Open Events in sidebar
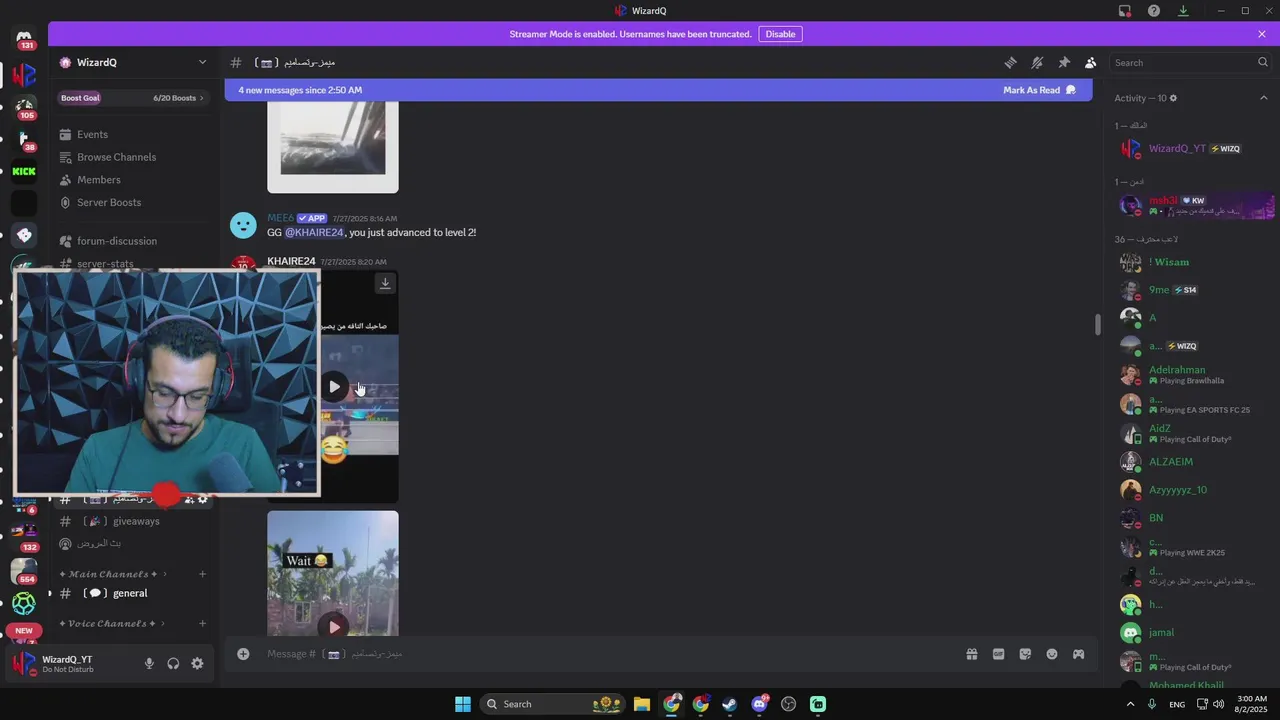The image size is (1280, 720). pyautogui.click(x=134, y=134)
